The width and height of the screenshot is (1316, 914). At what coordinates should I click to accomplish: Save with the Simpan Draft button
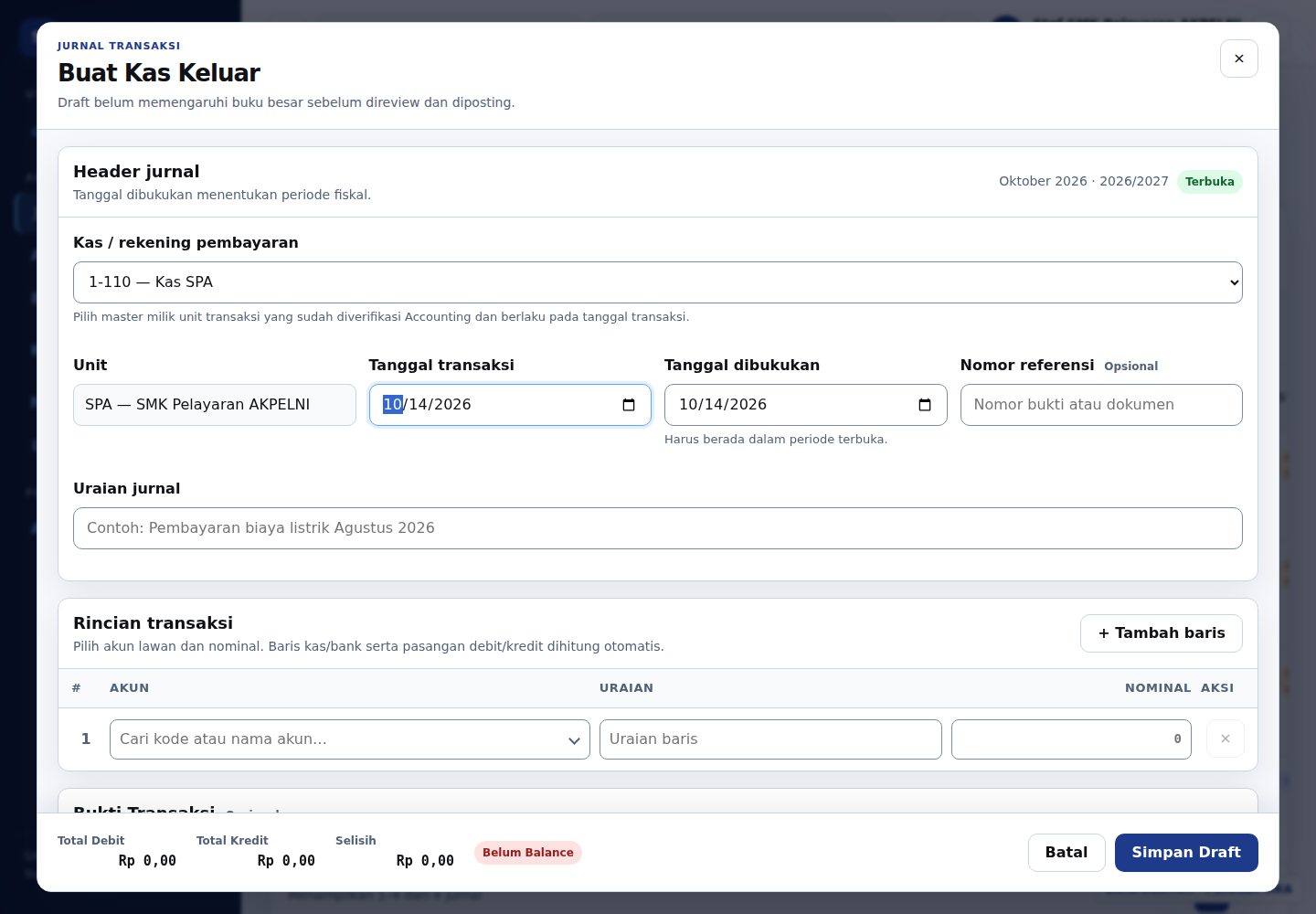click(x=1186, y=853)
